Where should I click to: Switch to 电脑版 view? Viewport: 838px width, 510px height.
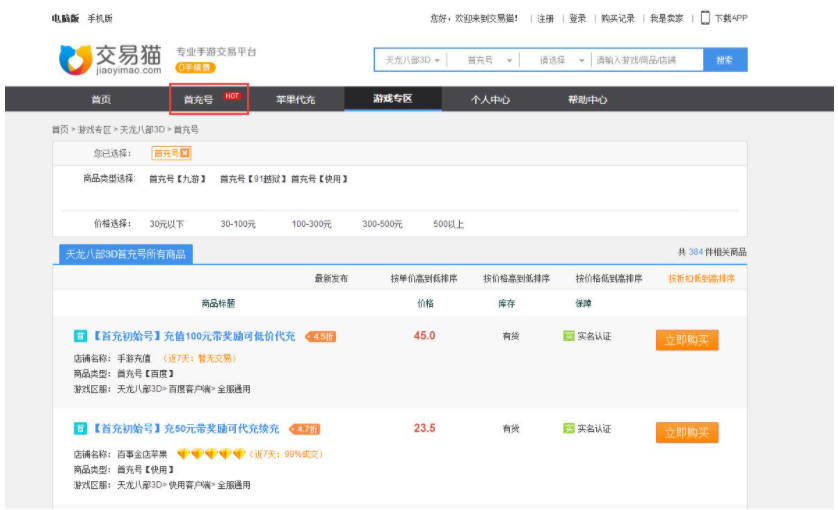[65, 19]
